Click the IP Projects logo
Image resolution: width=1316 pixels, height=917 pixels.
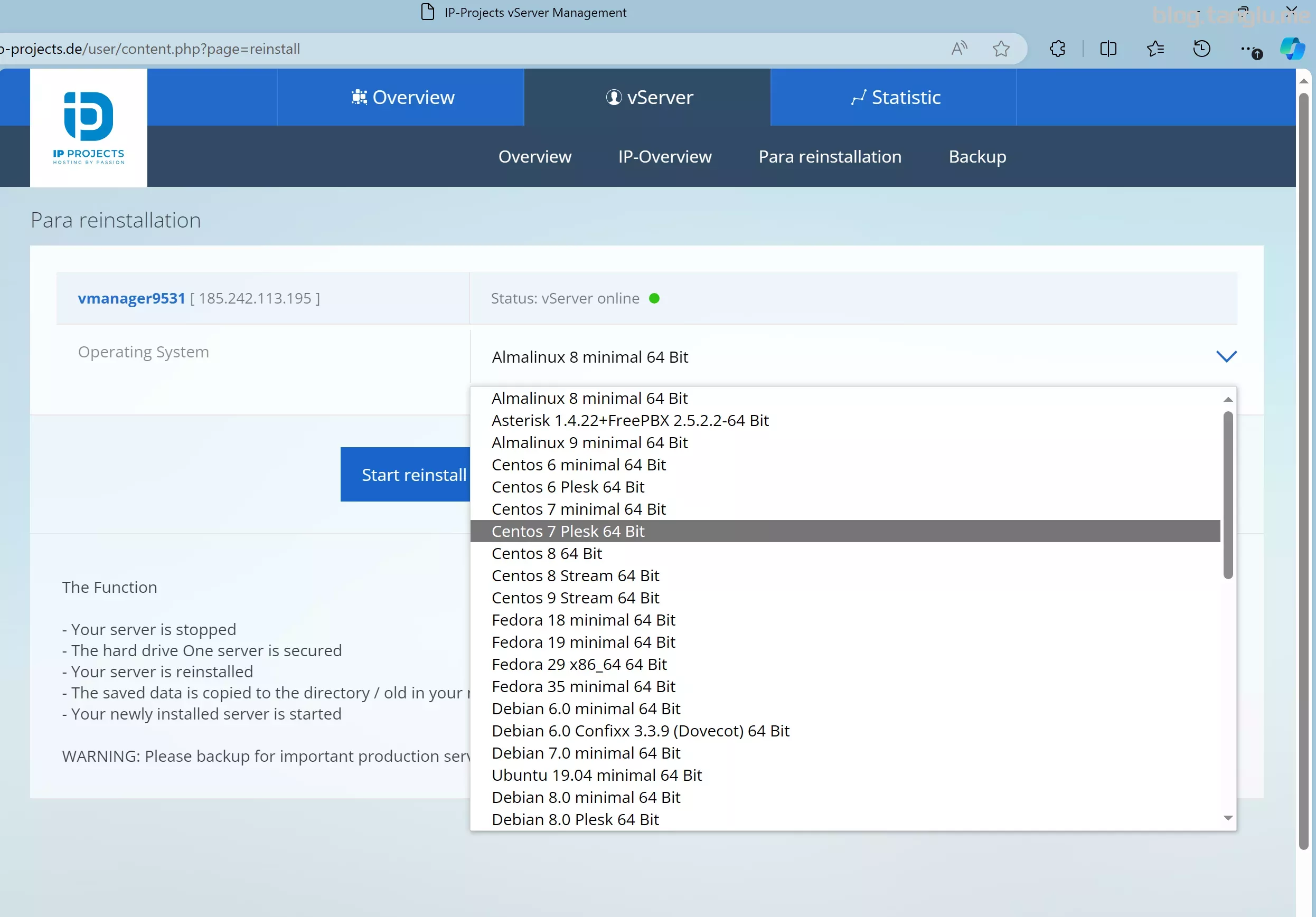tap(88, 127)
